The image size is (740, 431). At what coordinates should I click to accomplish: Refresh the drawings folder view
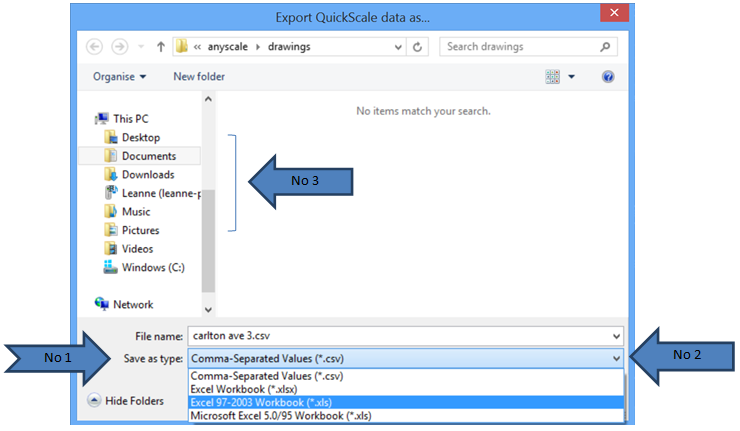pos(418,47)
